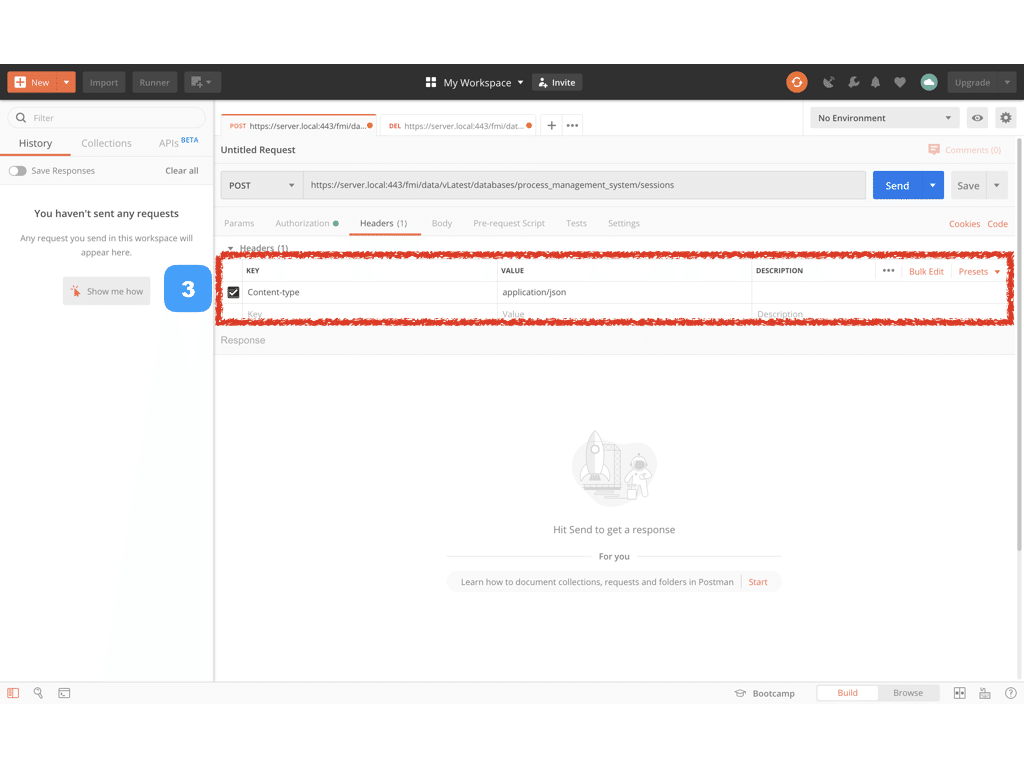Open Postman notifications via the bell icon
The width and height of the screenshot is (1024, 768).
point(876,82)
